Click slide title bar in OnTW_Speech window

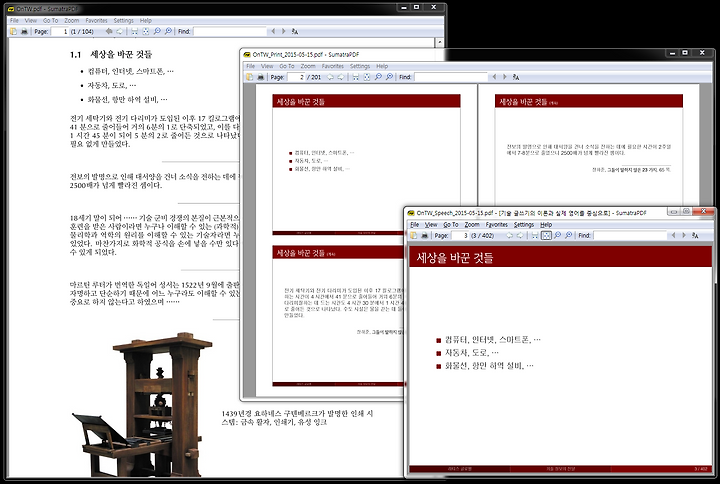(x=561, y=257)
